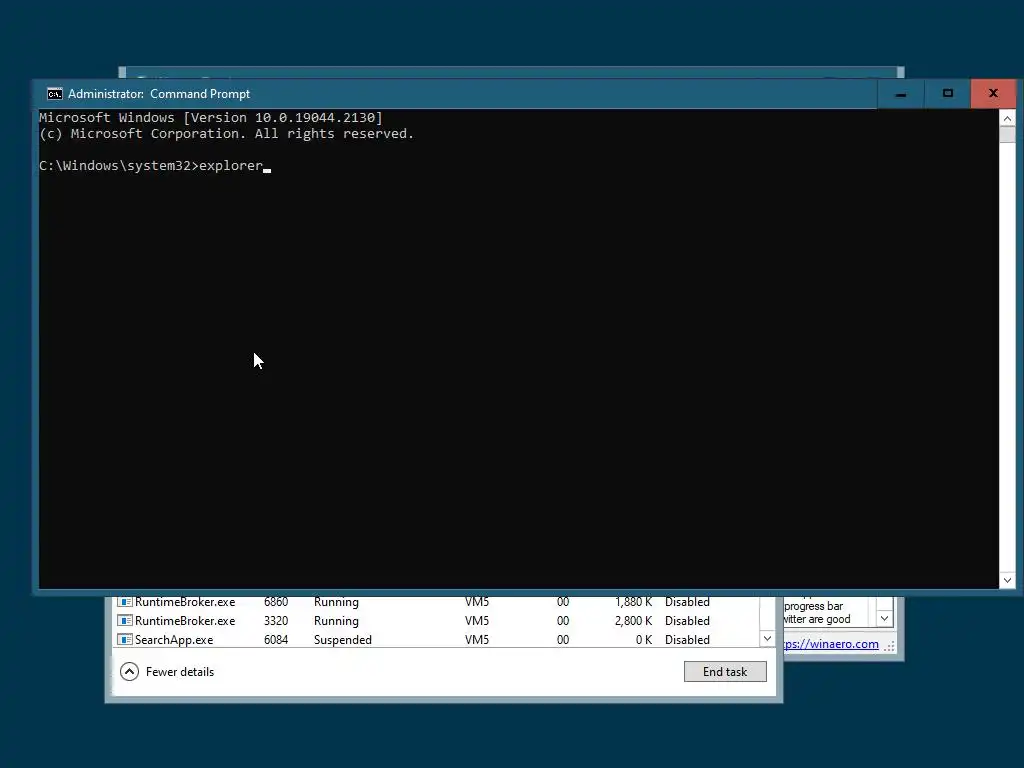1024x768 pixels.
Task: Click the 2,800 K memory value
Action: click(633, 620)
